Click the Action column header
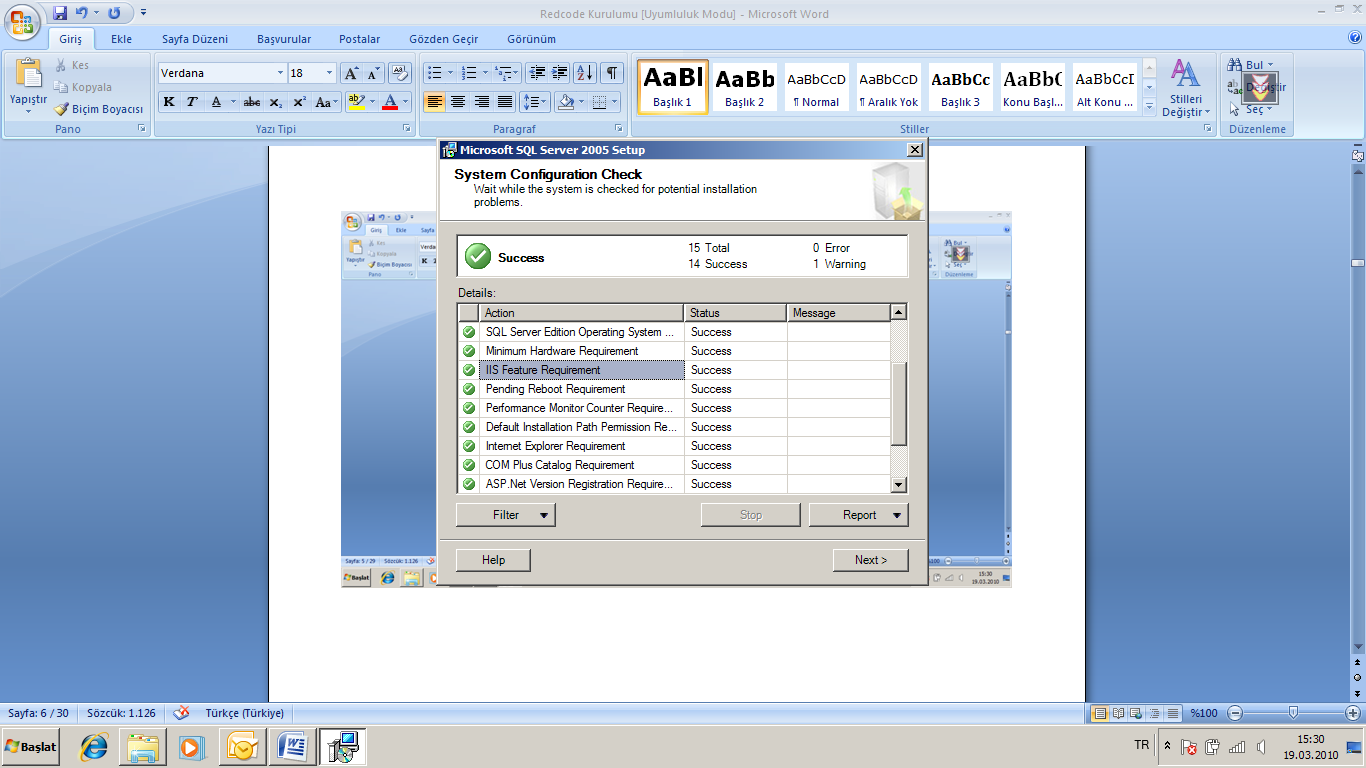This screenshot has width=1366, height=768. click(x=581, y=313)
